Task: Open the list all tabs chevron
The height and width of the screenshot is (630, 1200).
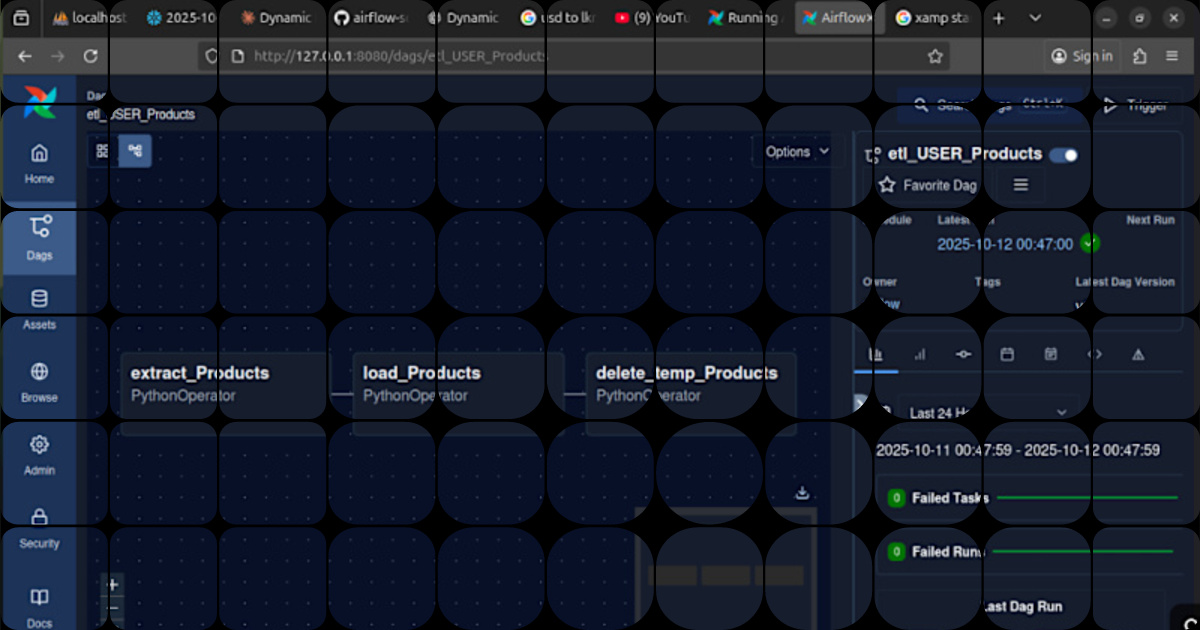Action: pos(1035,18)
